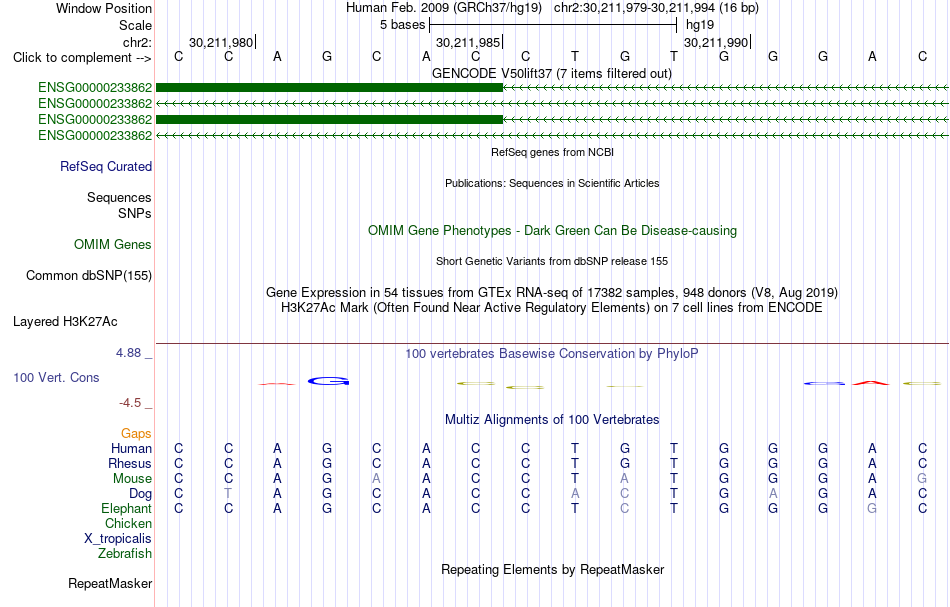Click the chr2: ruler label
Screen dimensions: 950x607
(137, 42)
